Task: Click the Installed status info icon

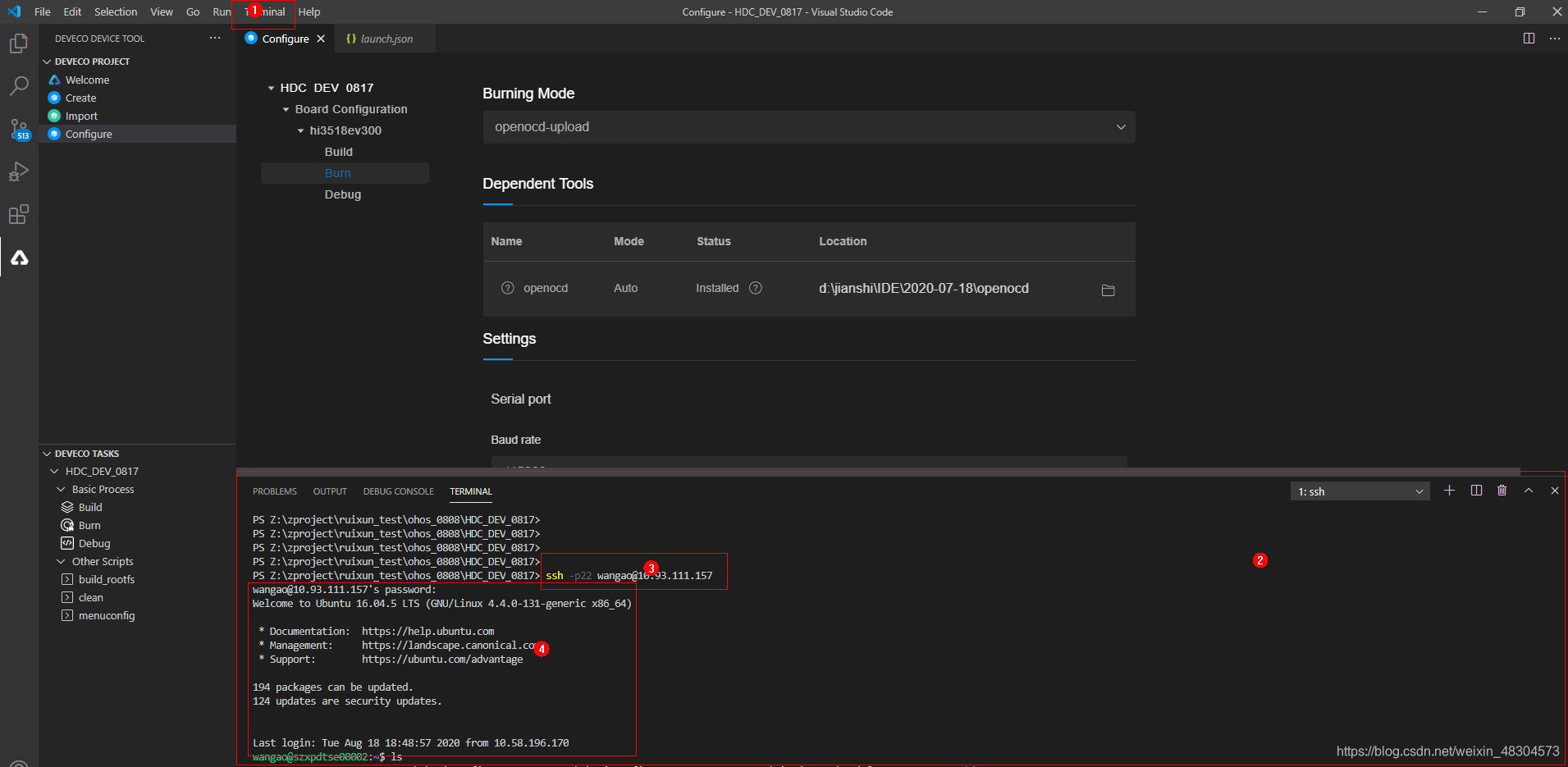Action: [756, 288]
